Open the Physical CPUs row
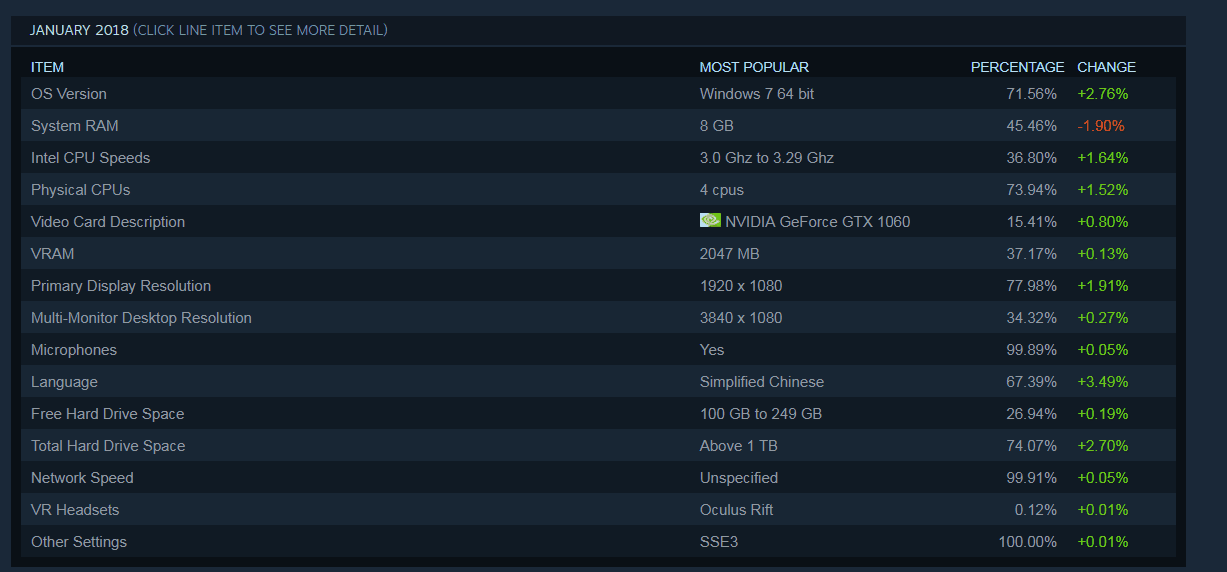Viewport: 1227px width, 572px height. tap(81, 190)
